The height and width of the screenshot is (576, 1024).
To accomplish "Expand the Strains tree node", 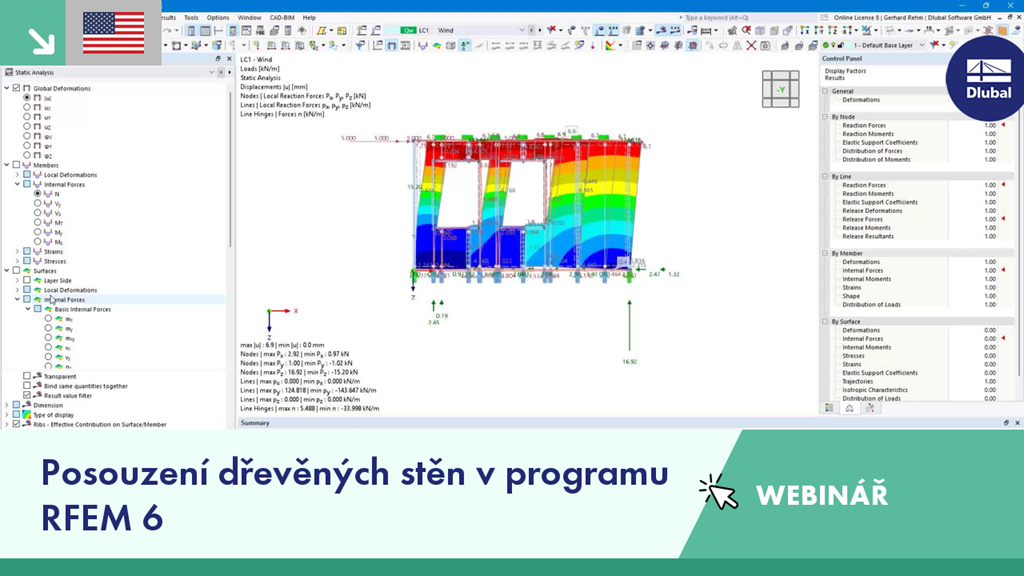I will coord(17,251).
